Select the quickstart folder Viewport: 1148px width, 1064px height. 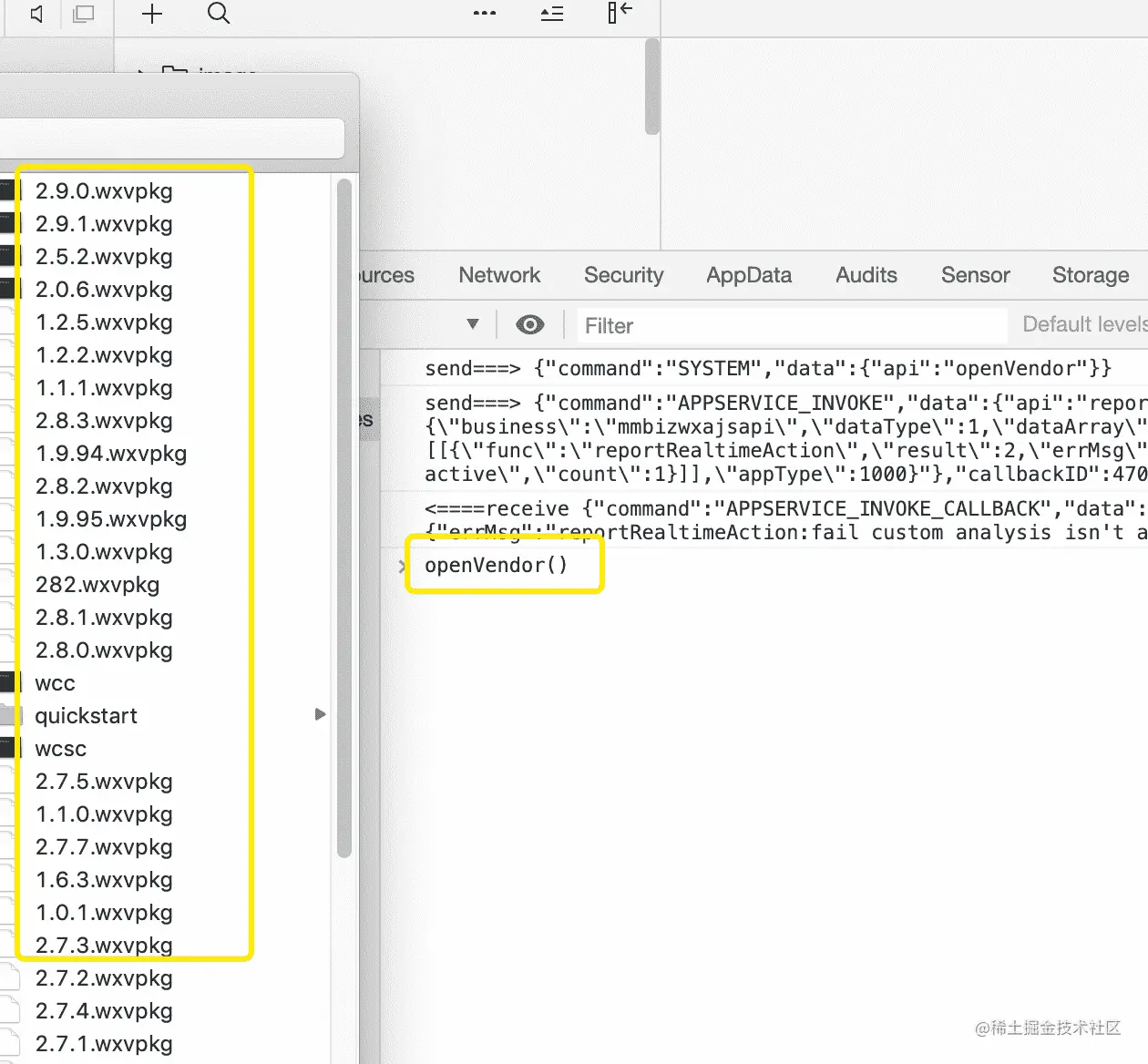click(87, 716)
